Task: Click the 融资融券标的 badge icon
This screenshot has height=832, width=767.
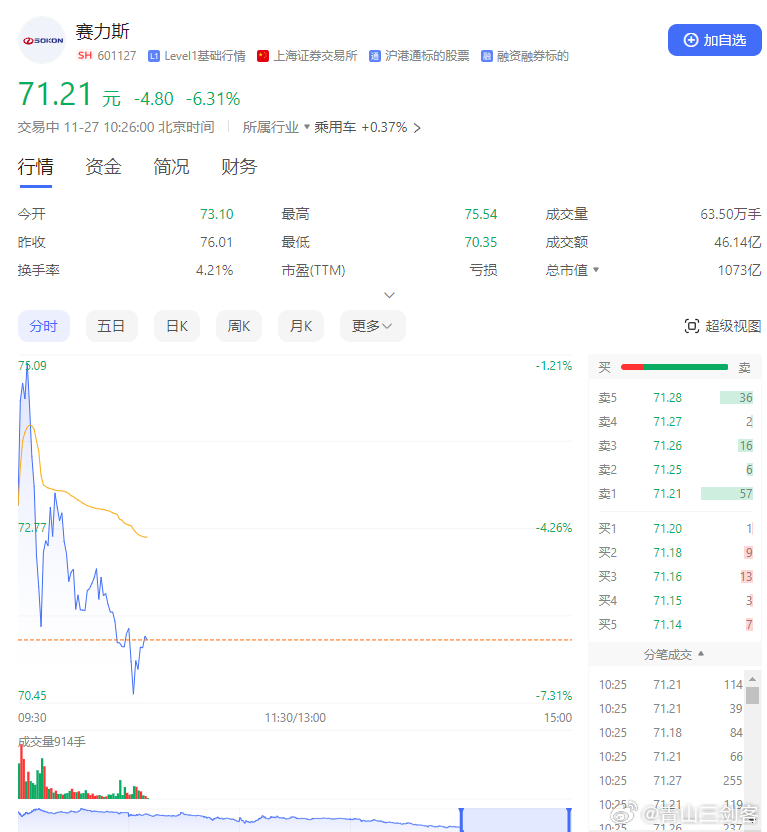Action: 486,56
